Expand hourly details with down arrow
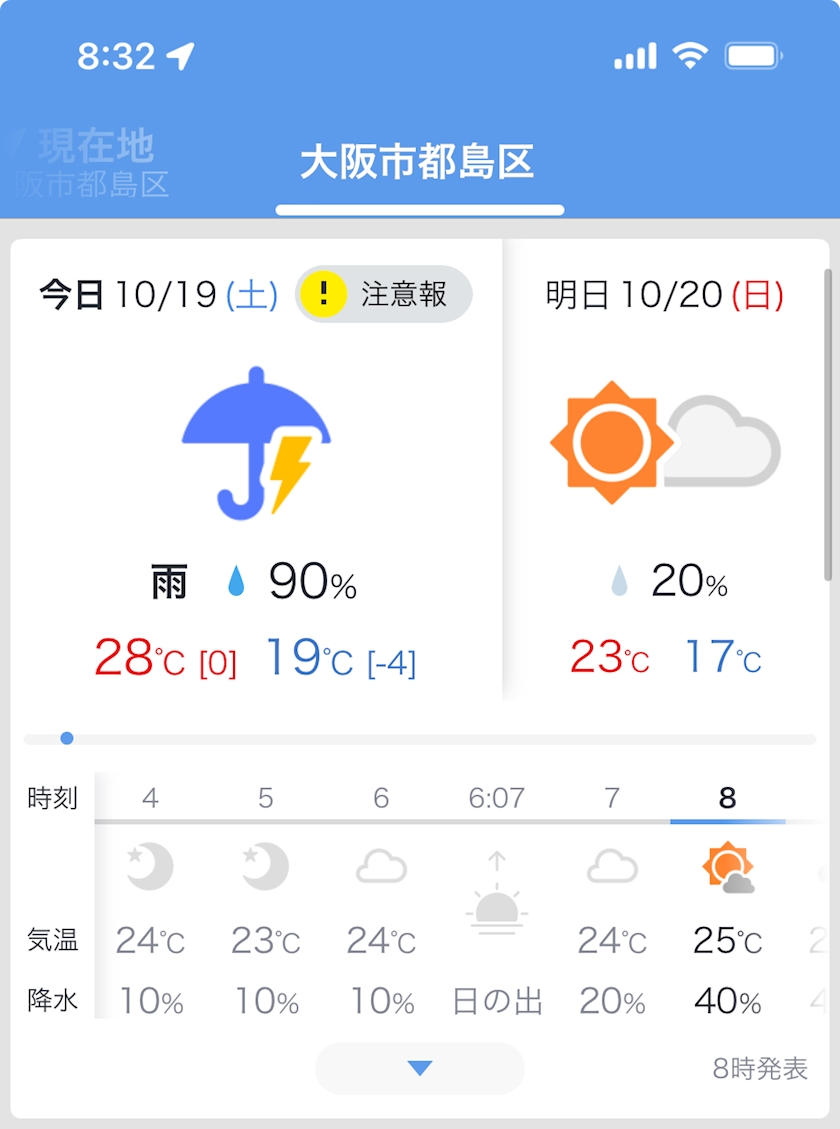The height and width of the screenshot is (1129, 840). (420, 1068)
